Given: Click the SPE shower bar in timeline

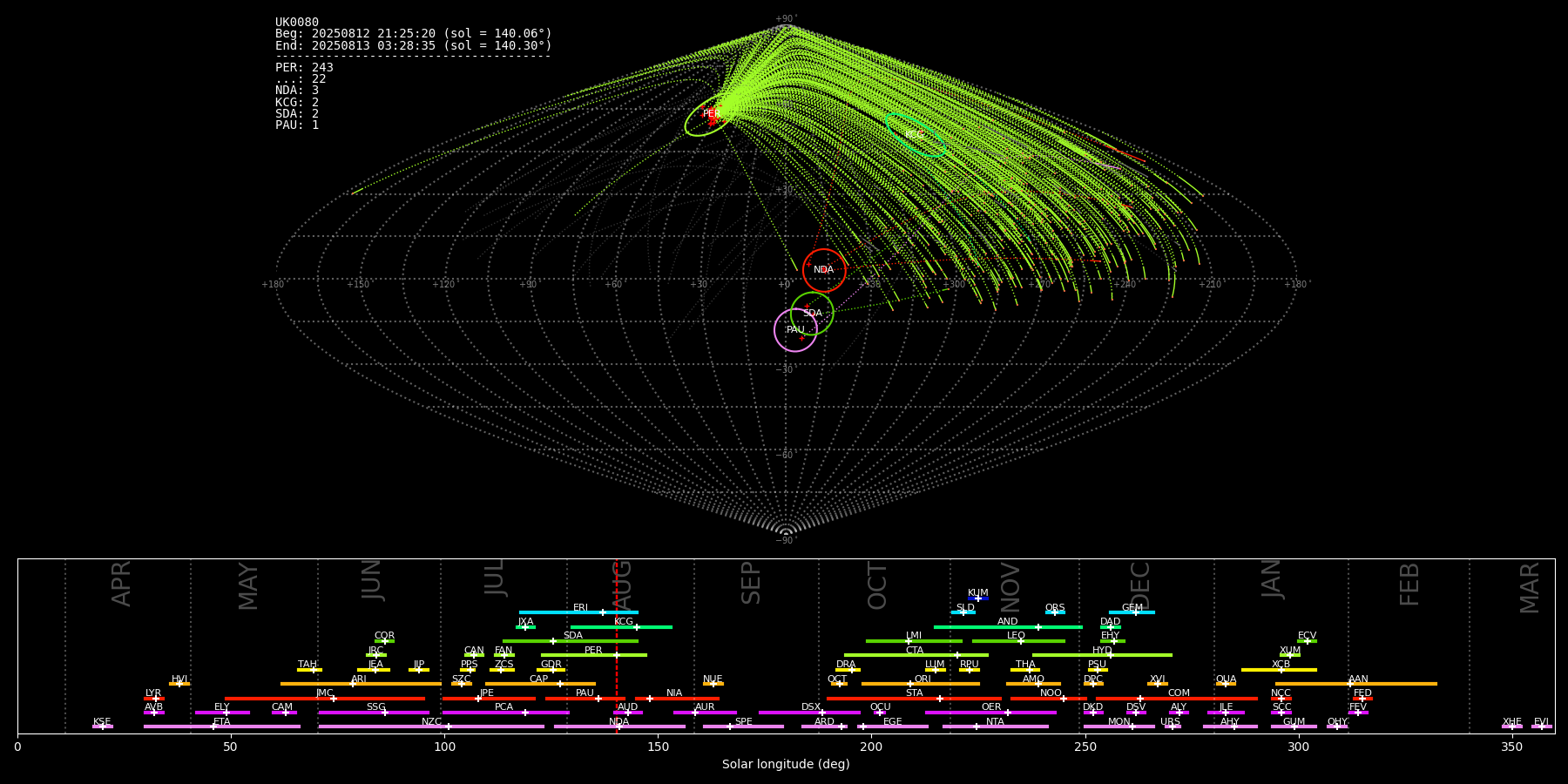Looking at the screenshot, I should pos(743,727).
